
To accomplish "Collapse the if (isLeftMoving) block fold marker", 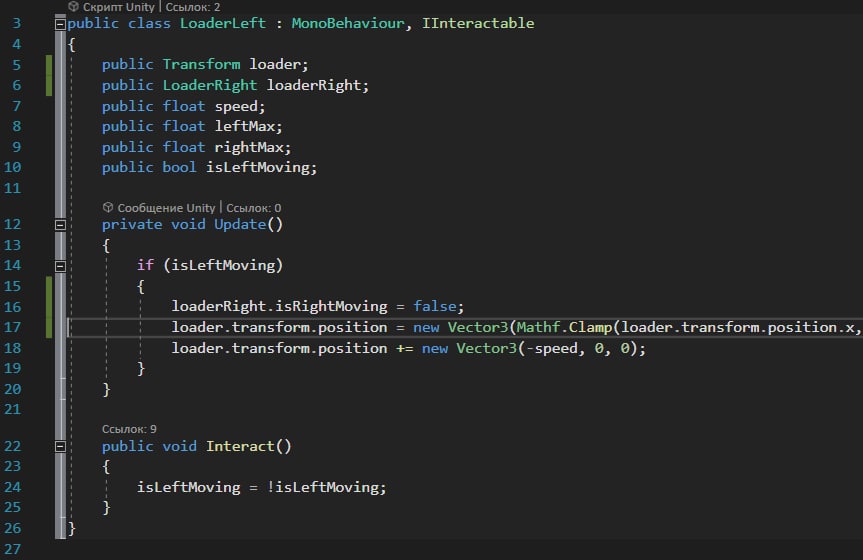I will 61,266.
